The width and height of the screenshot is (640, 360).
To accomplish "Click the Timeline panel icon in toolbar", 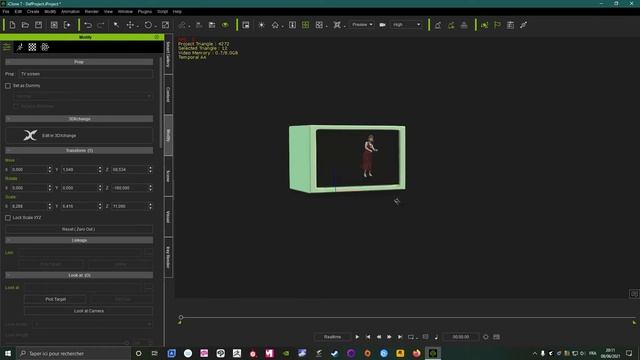I will (510, 25).
